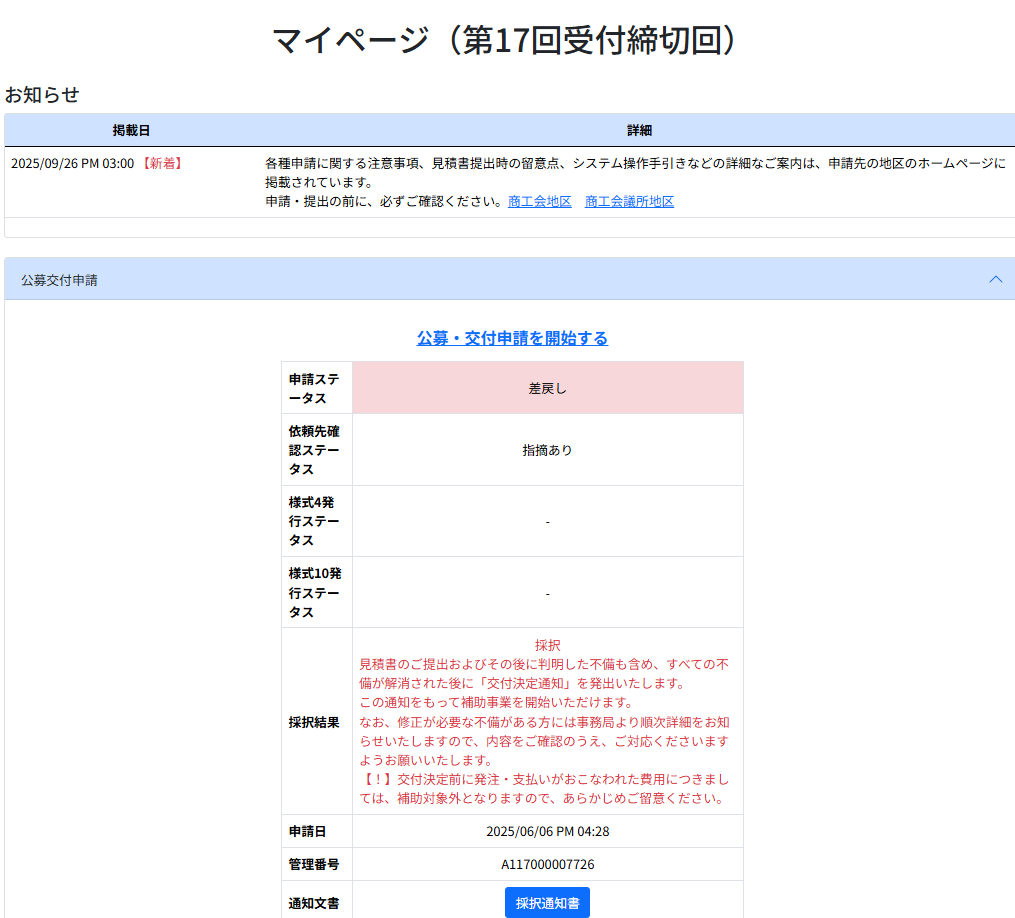This screenshot has width=1015, height=918.
Task: Click the 差戻し status cell
Action: click(x=547, y=388)
